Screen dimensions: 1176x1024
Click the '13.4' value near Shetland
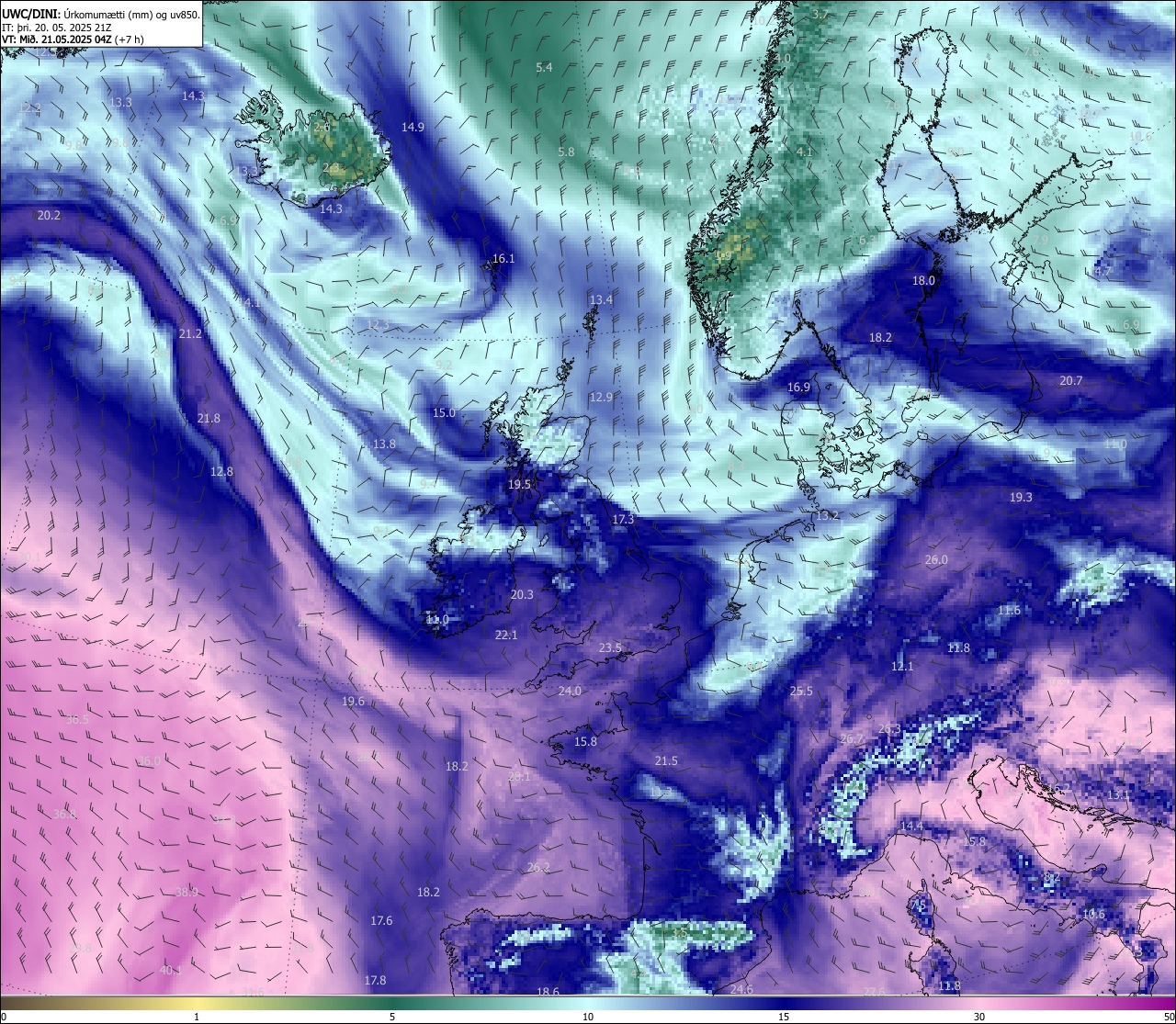pyautogui.click(x=601, y=300)
